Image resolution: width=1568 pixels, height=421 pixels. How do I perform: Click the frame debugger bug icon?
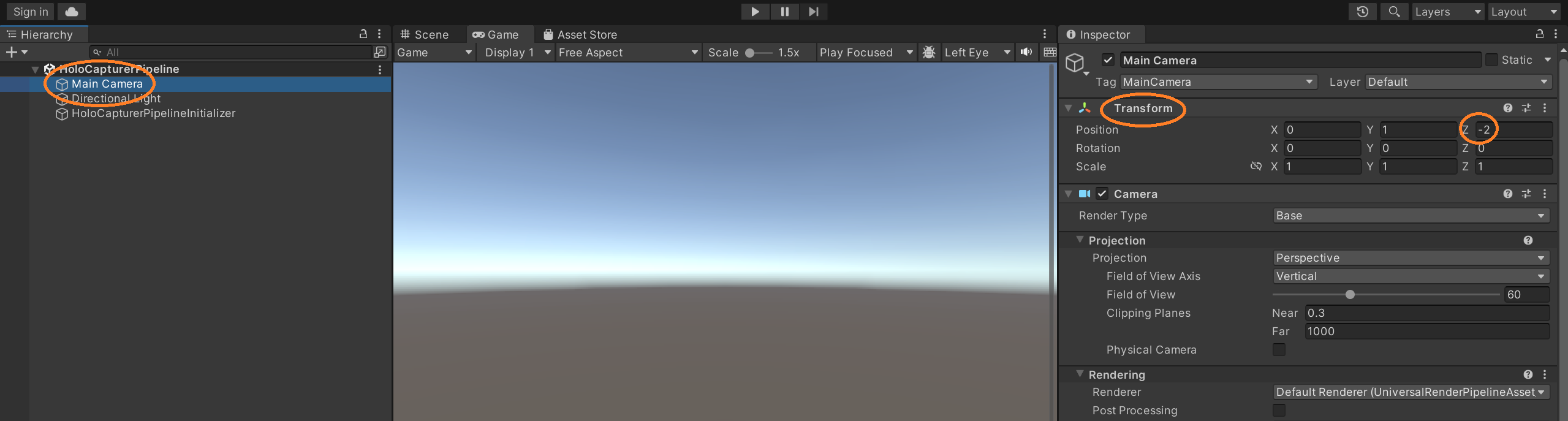pos(929,52)
